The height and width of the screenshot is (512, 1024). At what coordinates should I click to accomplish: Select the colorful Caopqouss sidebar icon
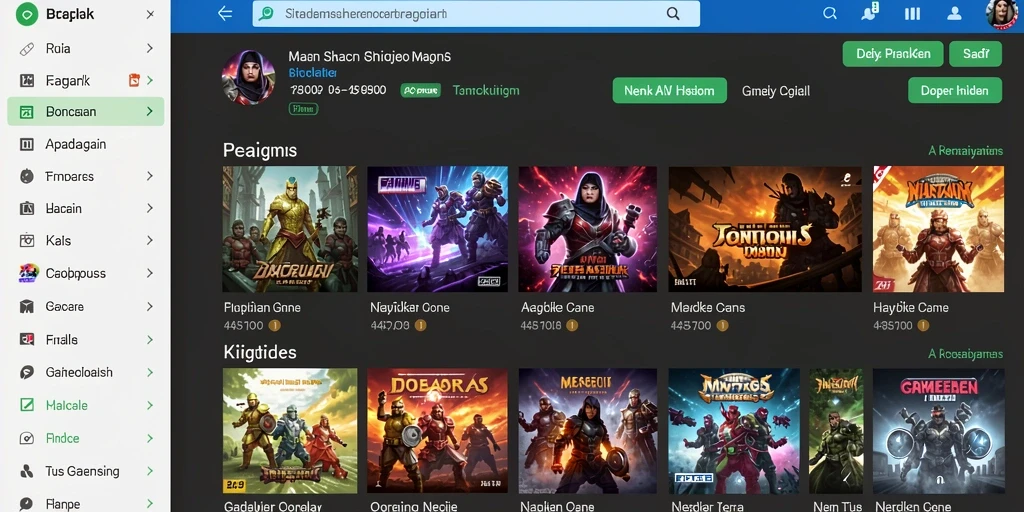tap(27, 273)
